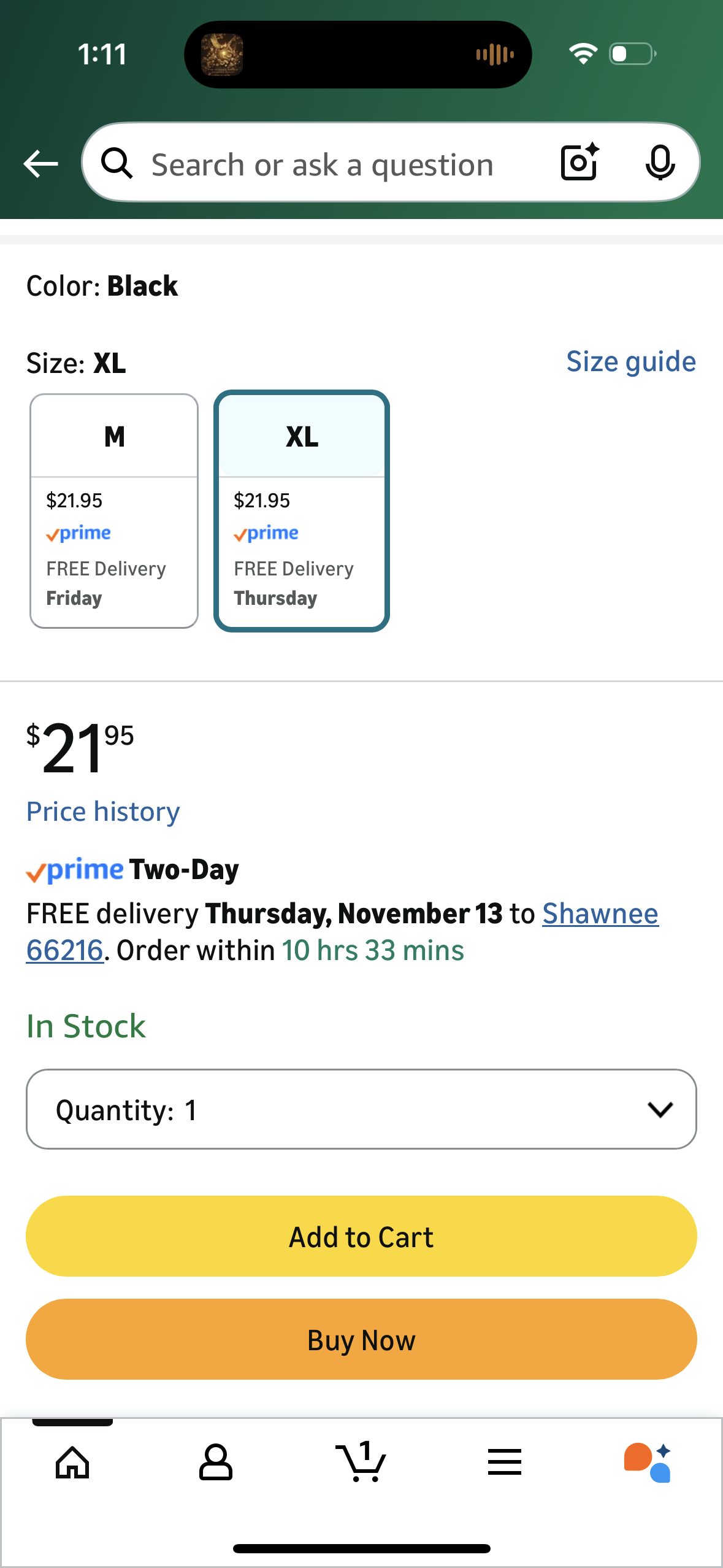Focus the search input field
Screen dimensions: 723x1568
[322, 164]
